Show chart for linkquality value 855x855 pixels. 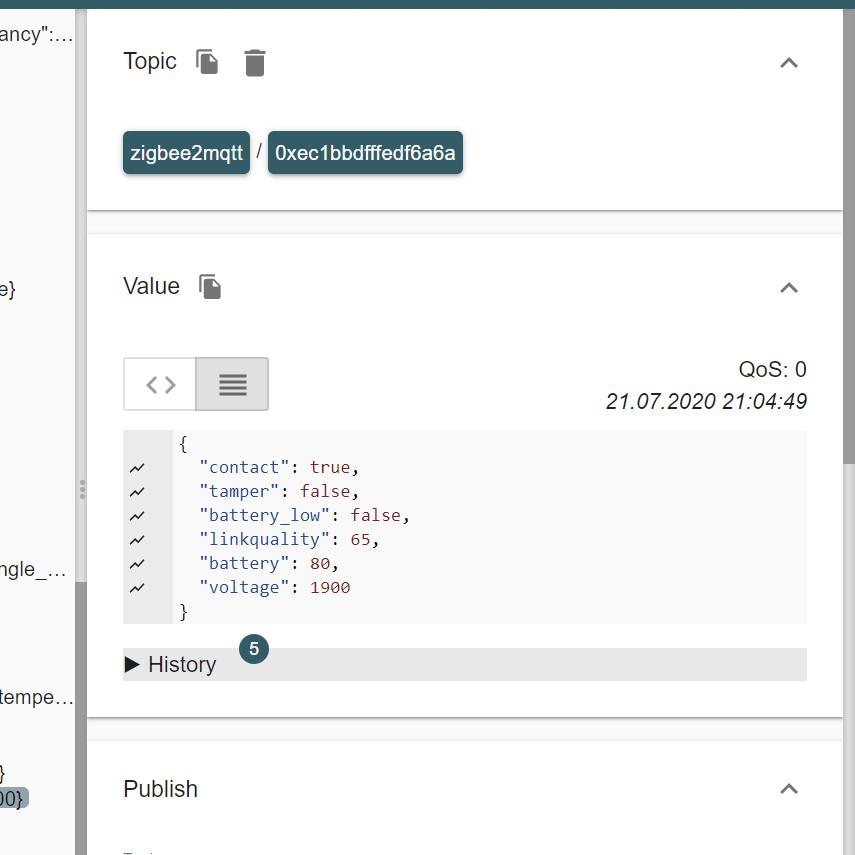[137, 540]
